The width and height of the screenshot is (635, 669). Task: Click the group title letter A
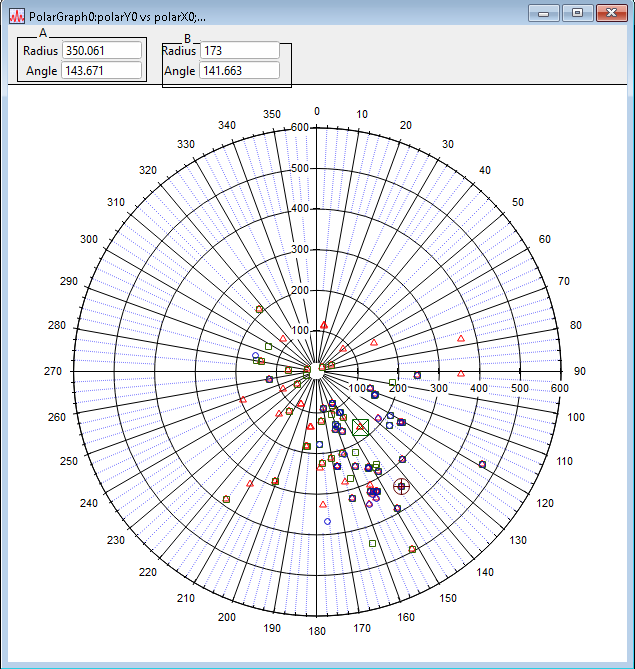[43, 33]
